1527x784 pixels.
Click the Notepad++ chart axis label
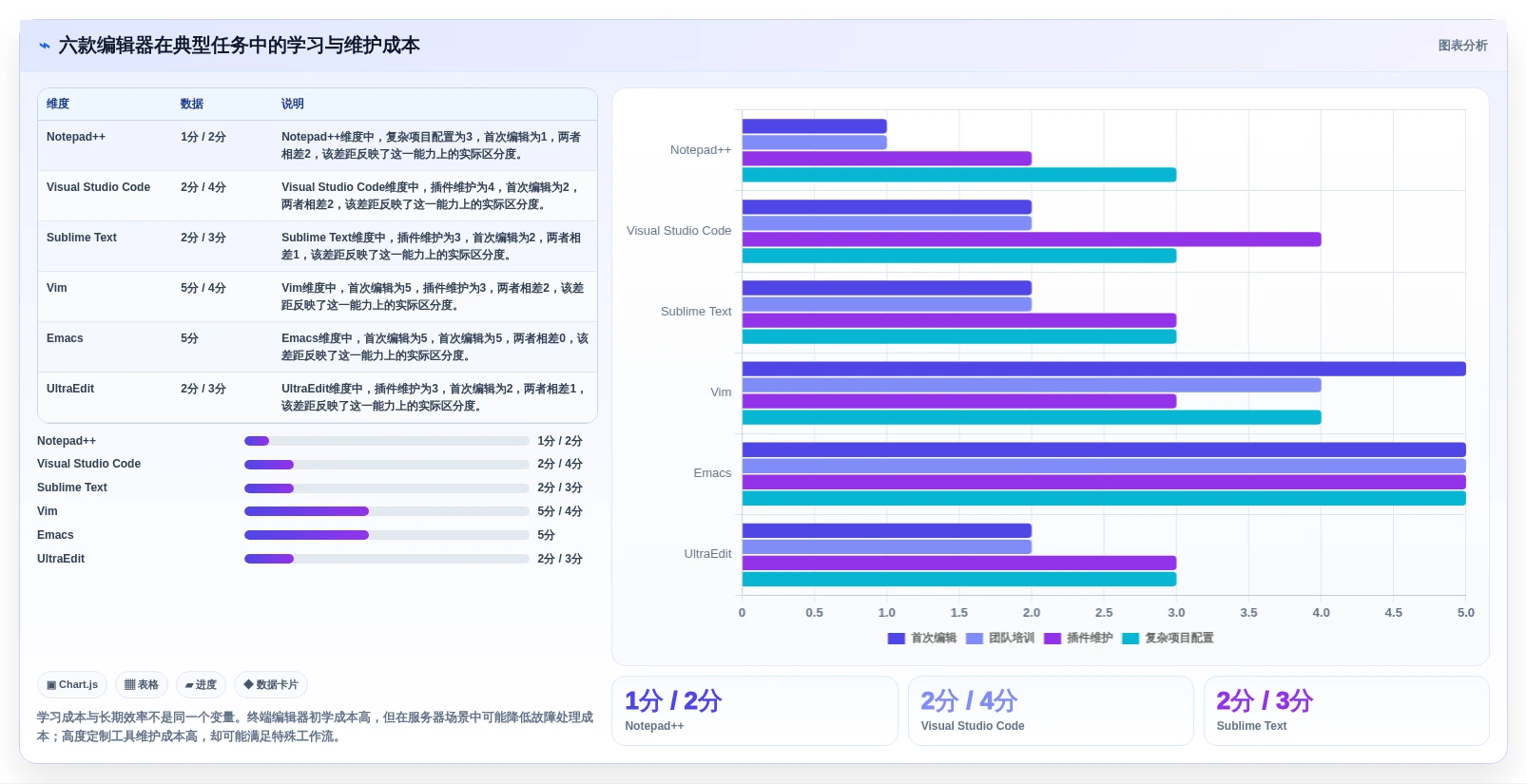pyautogui.click(x=701, y=150)
